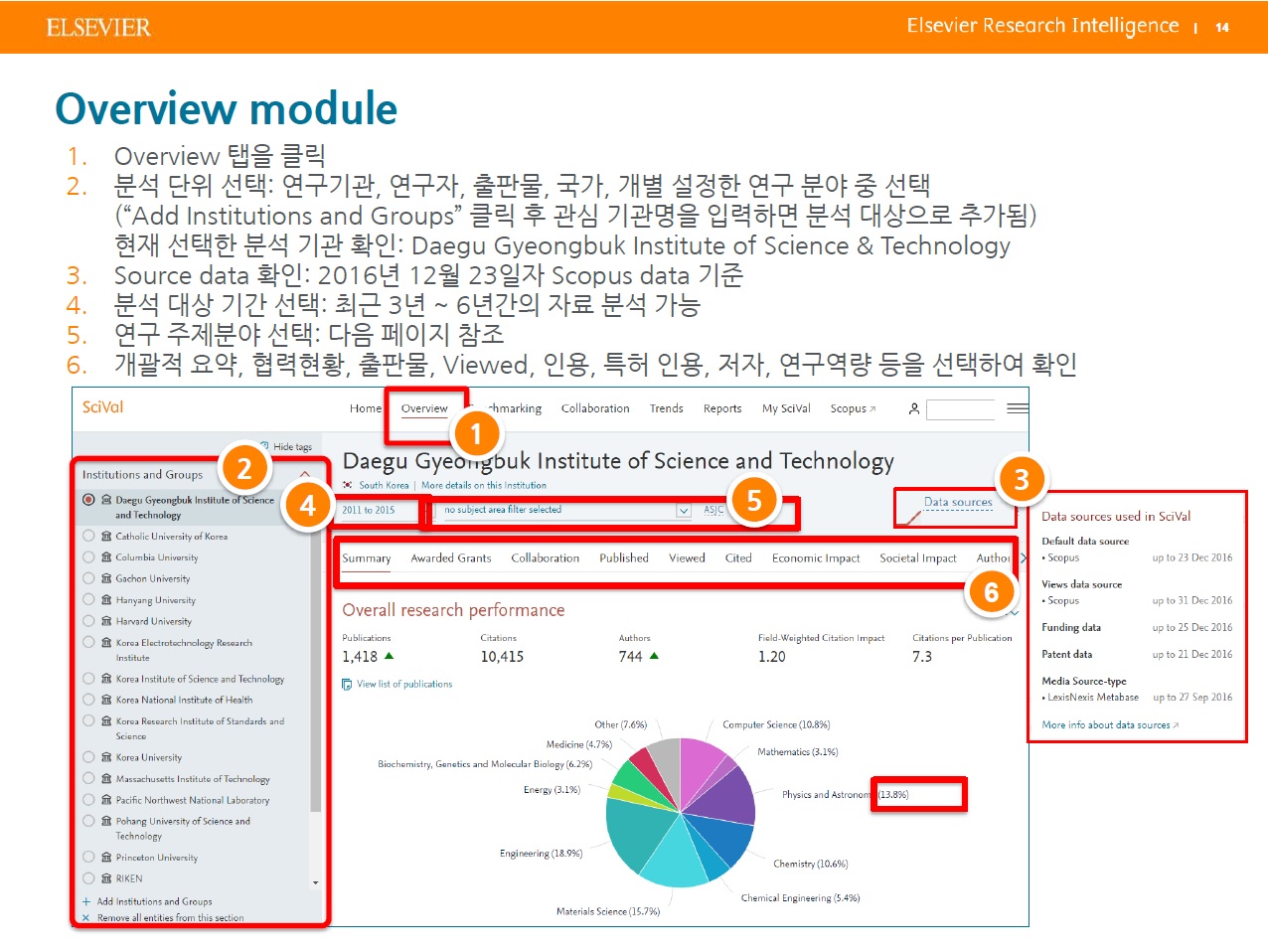Switch to the Awarded Grants tab
The image size is (1268, 952).
click(451, 558)
